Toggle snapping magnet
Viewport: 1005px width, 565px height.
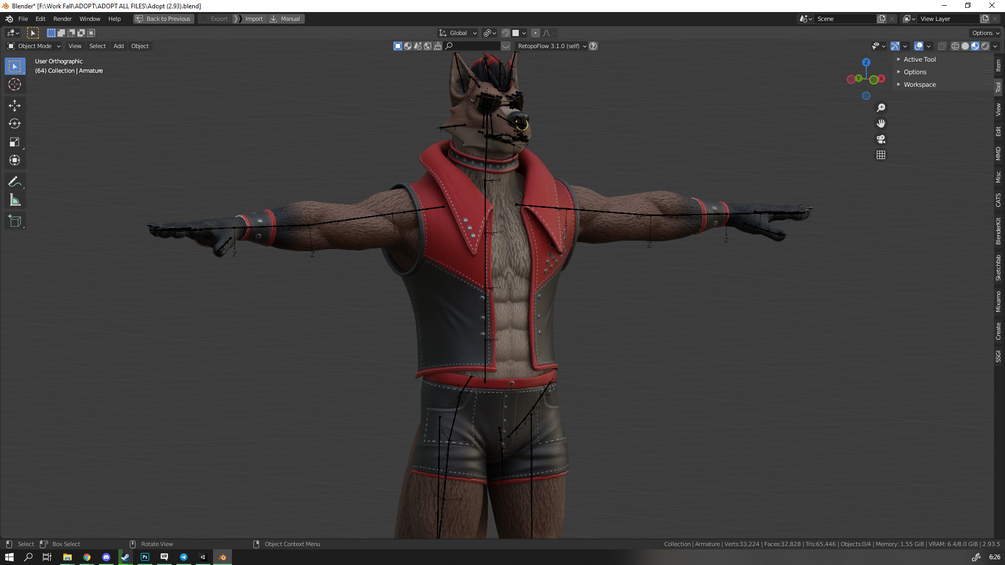click(x=505, y=33)
